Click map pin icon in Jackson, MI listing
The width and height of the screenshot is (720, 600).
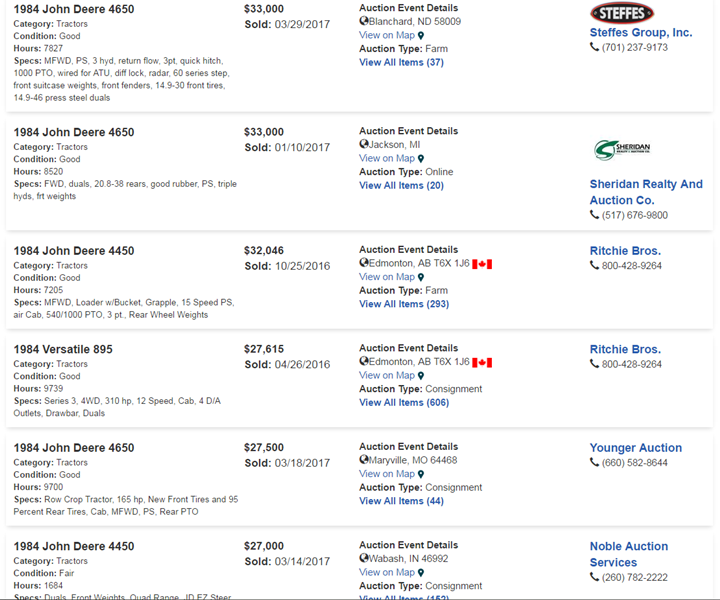(421, 159)
